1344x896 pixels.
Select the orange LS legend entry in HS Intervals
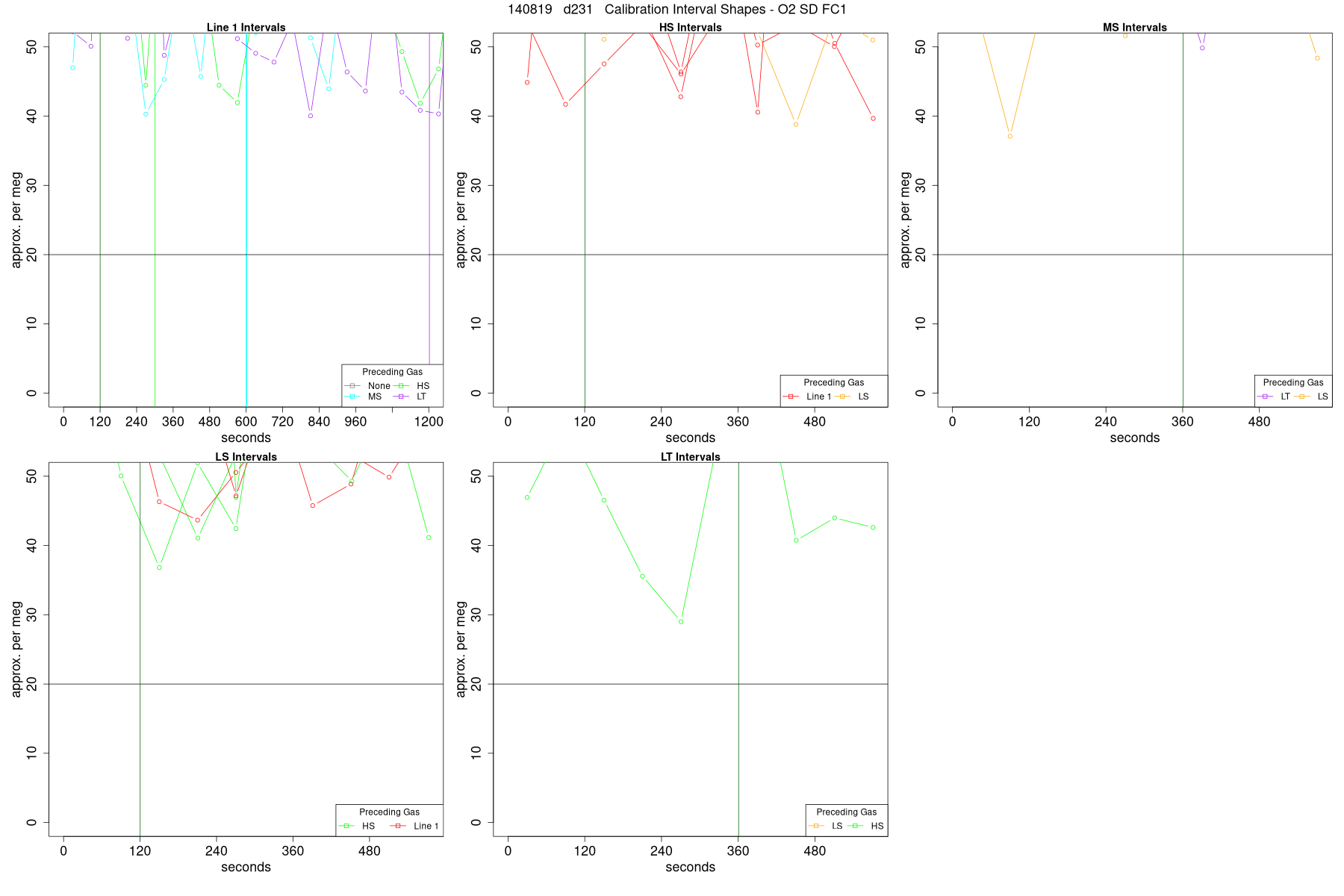click(853, 396)
